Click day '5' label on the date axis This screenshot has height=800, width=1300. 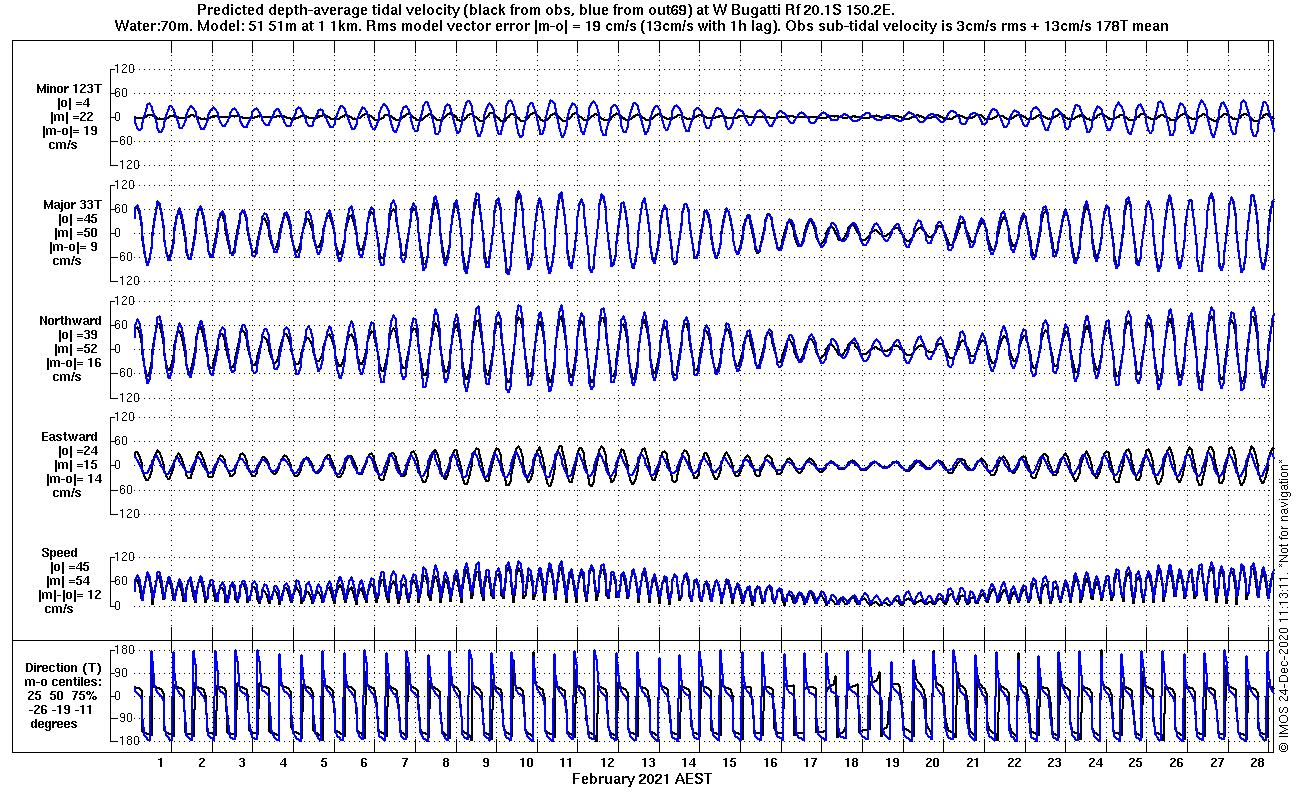point(324,763)
